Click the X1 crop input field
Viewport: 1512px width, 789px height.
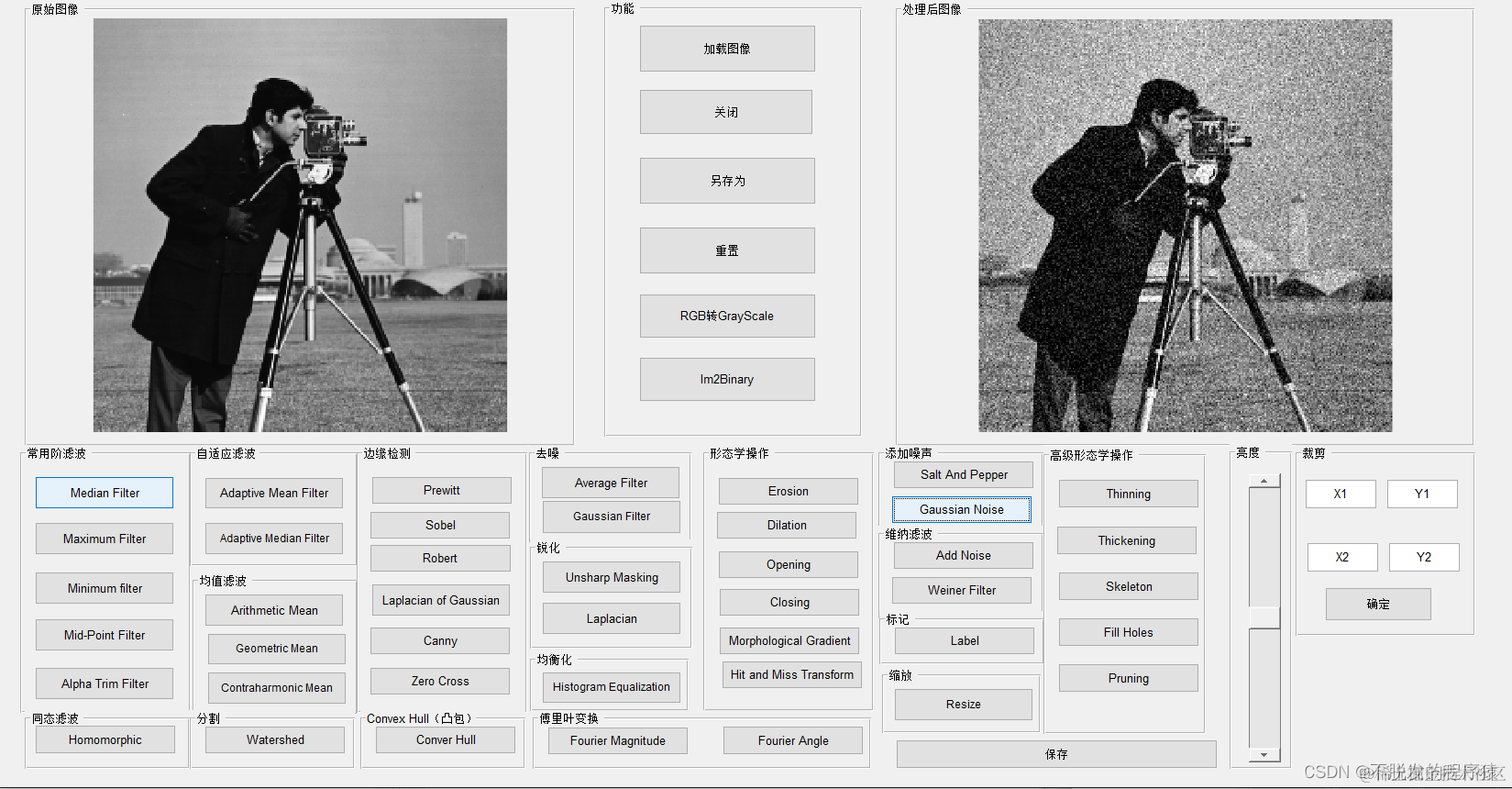pos(1341,494)
